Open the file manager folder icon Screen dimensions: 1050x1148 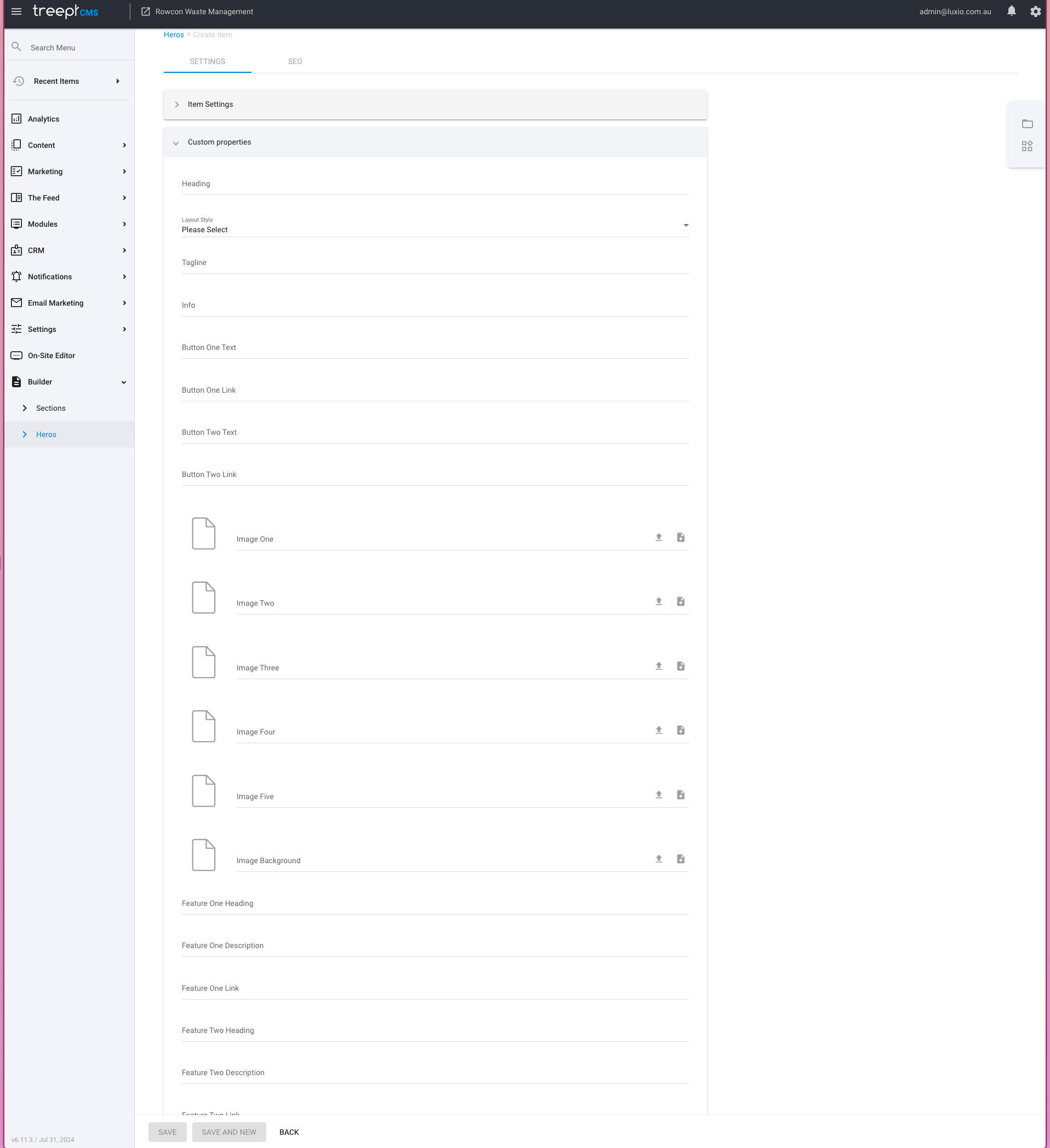(x=1027, y=124)
